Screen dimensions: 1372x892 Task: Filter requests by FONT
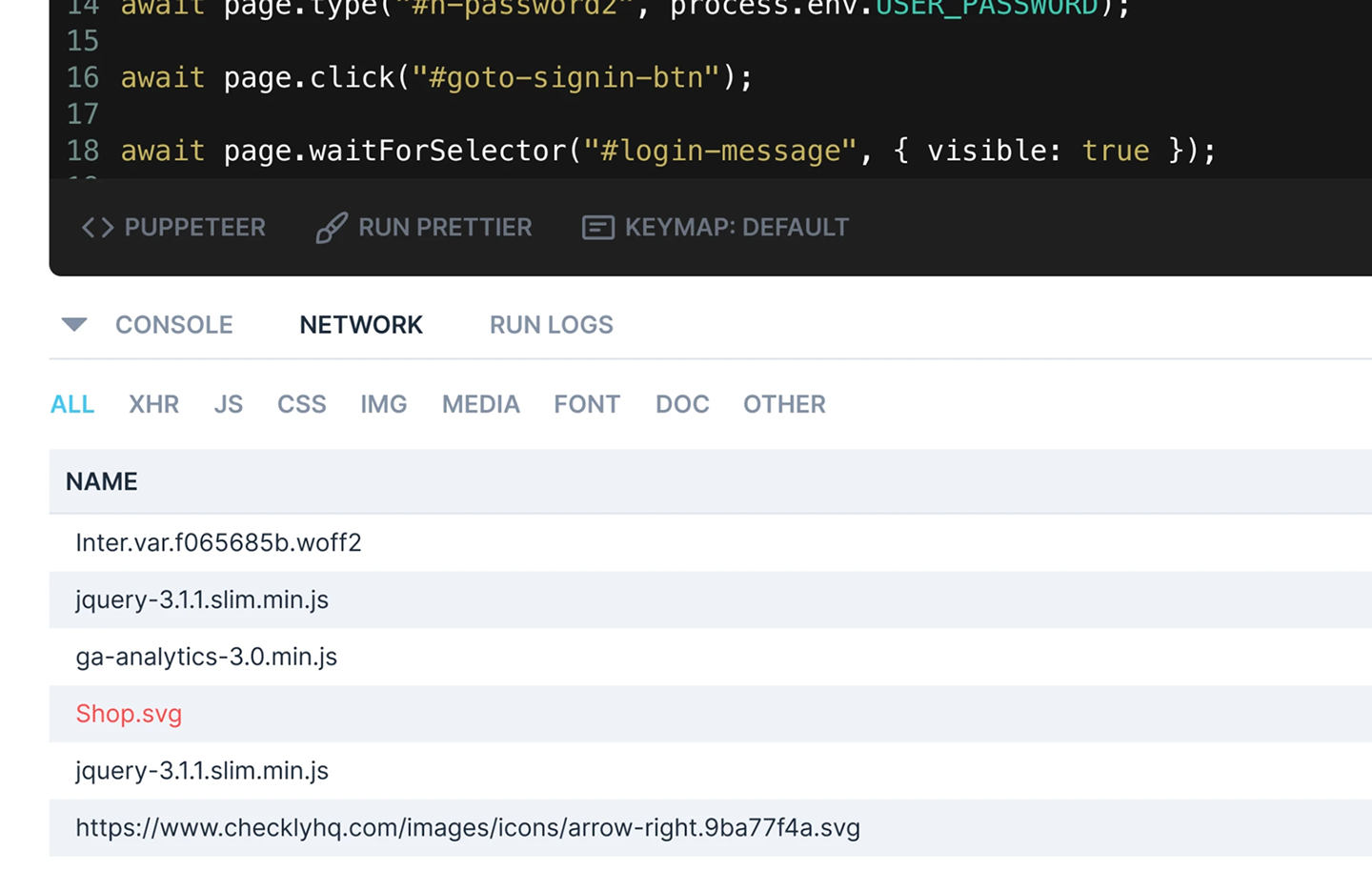pos(587,404)
